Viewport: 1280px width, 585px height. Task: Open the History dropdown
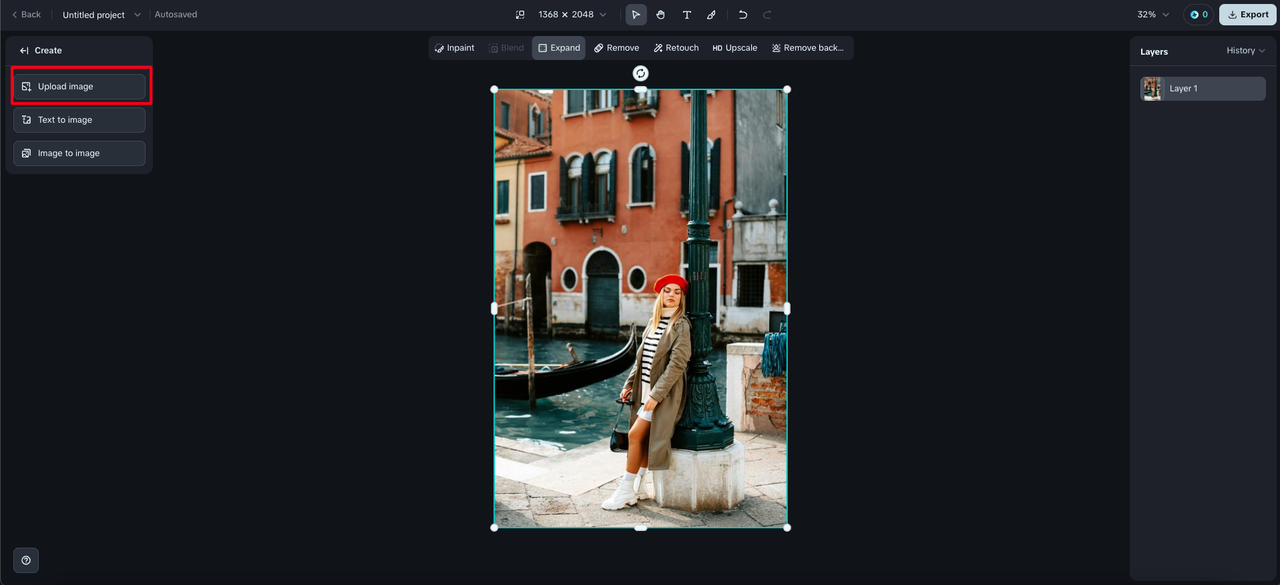point(1246,51)
